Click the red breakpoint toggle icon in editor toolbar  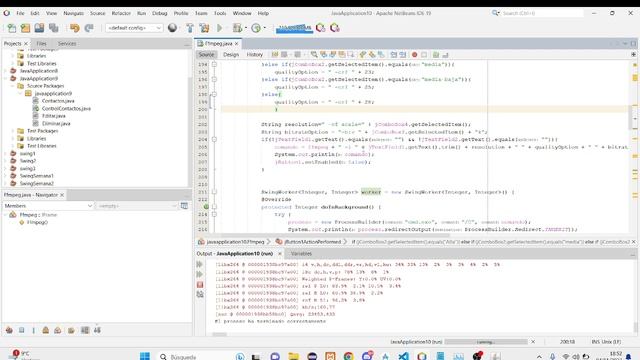pyautogui.click(x=415, y=55)
